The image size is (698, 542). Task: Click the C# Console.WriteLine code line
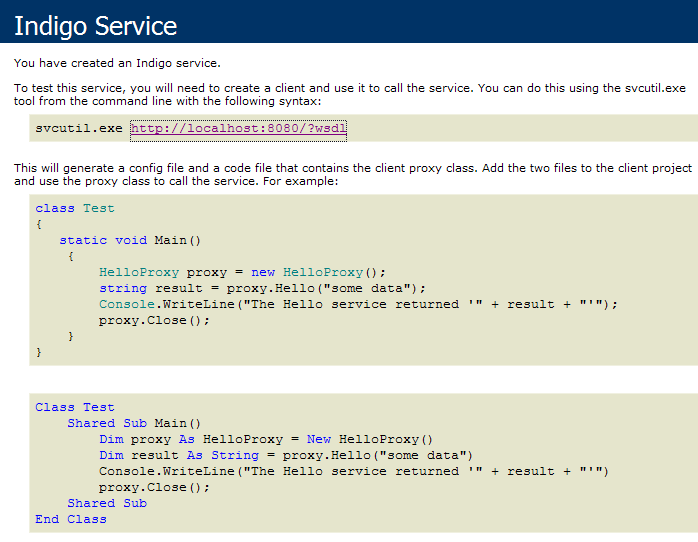(x=358, y=304)
